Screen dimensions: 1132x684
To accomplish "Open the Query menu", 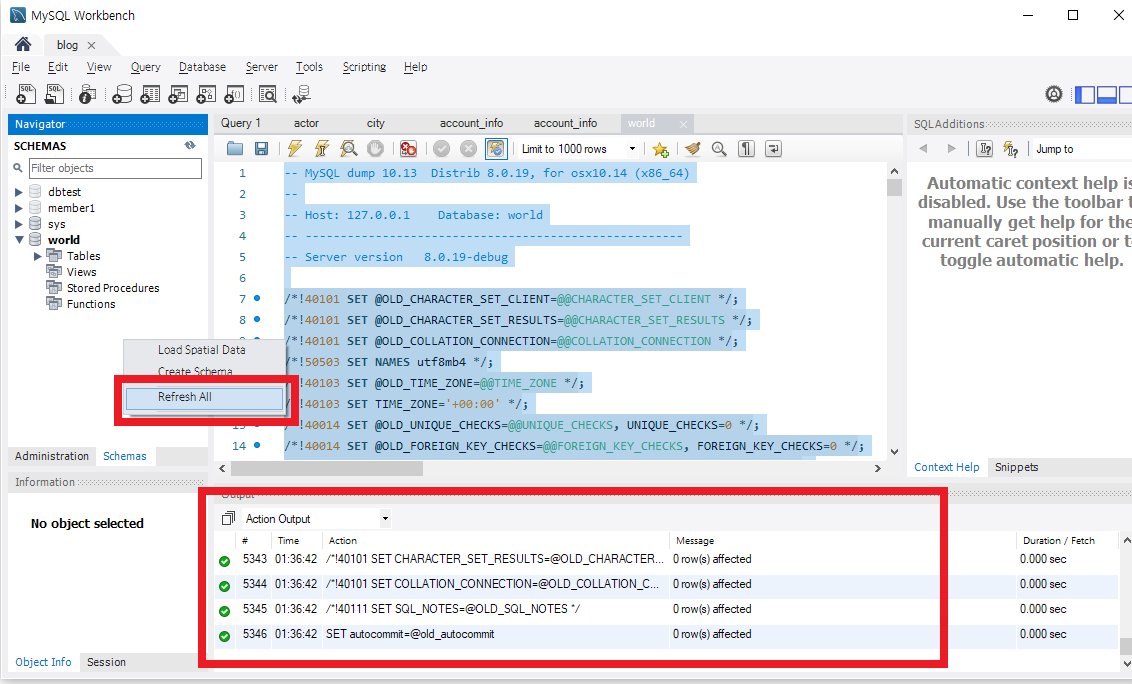I will tap(145, 66).
